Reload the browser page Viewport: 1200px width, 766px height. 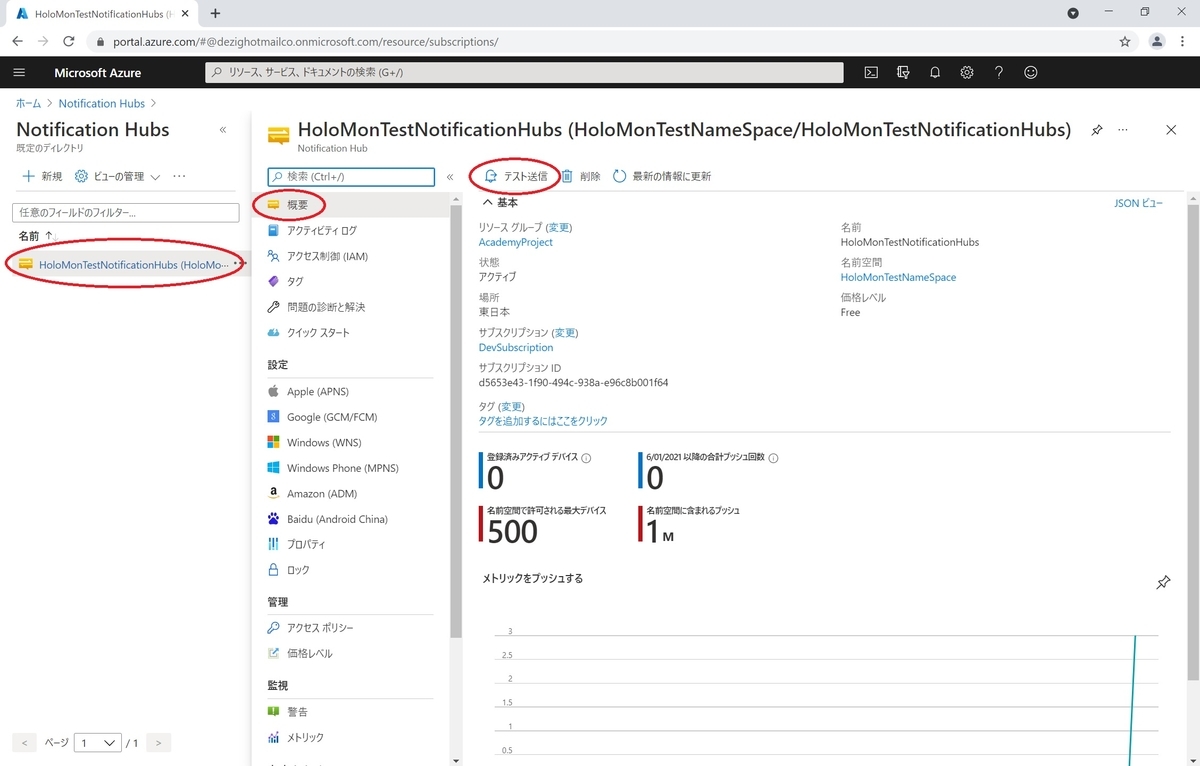point(69,41)
